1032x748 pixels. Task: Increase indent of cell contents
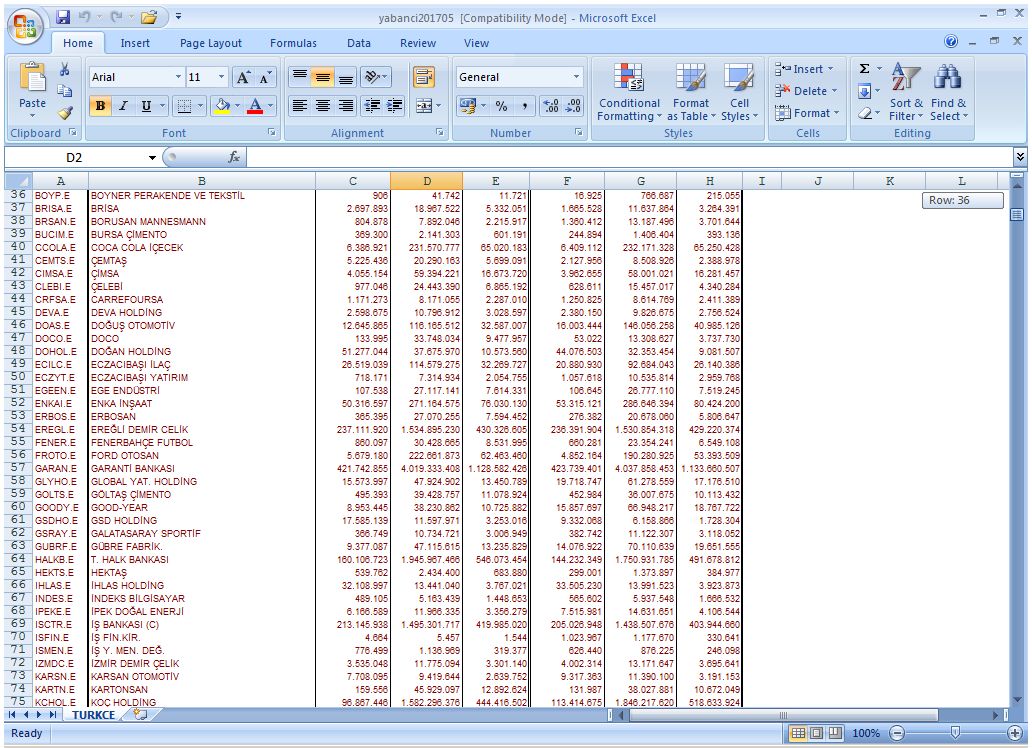coord(394,105)
